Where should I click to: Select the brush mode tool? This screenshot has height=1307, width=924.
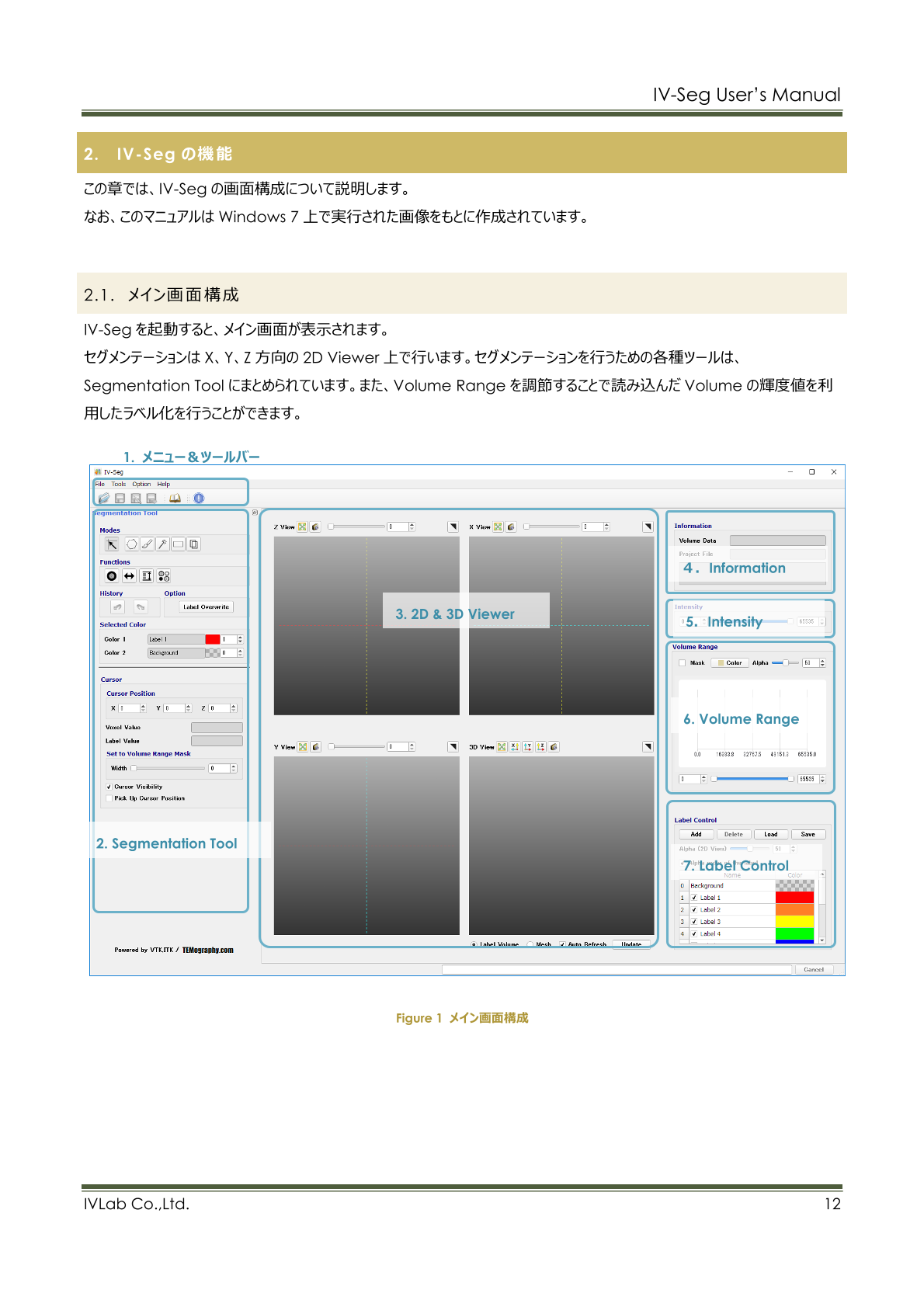(147, 544)
